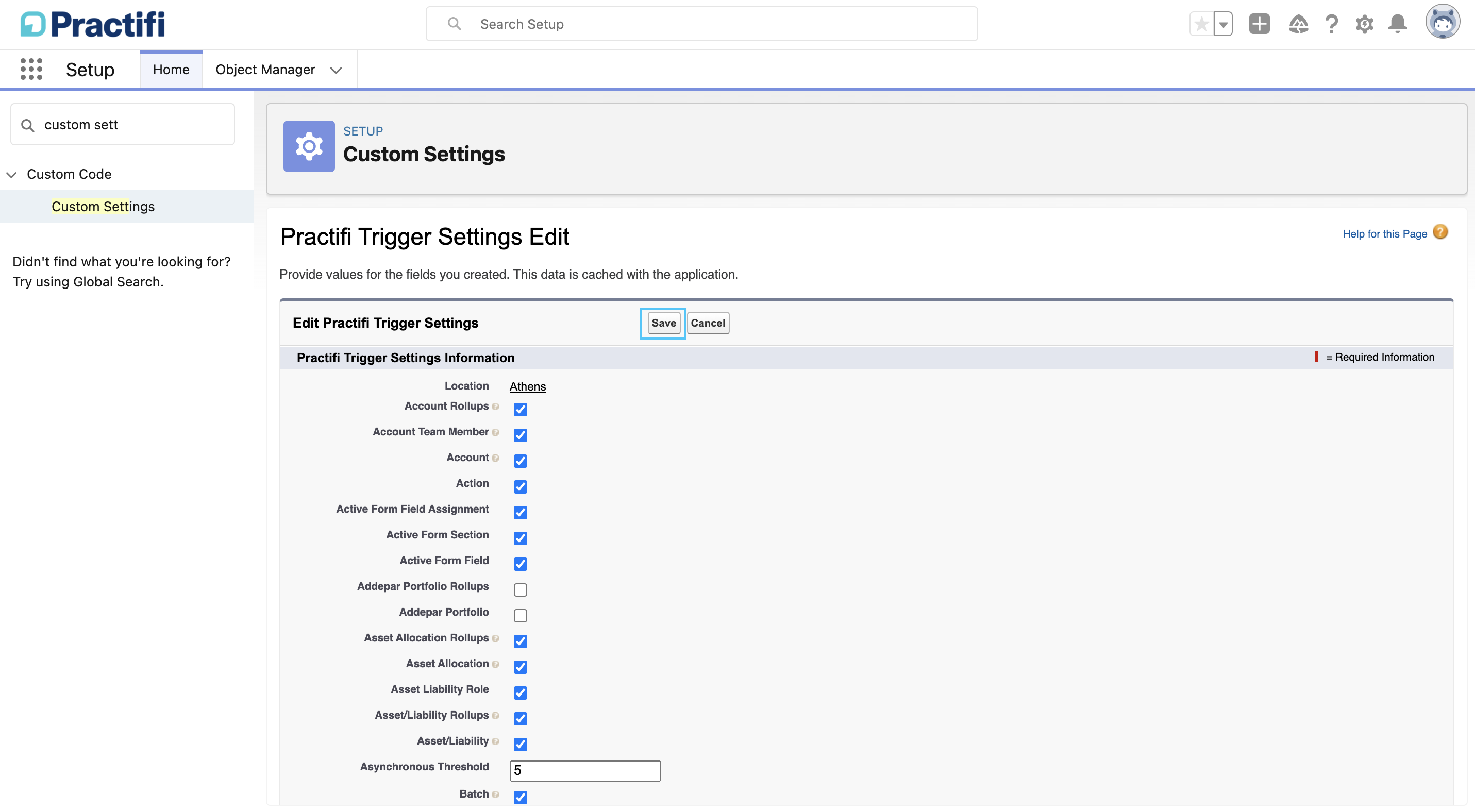Image resolution: width=1475 pixels, height=812 pixels.
Task: Open the App Launcher grid icon
Action: coord(31,69)
